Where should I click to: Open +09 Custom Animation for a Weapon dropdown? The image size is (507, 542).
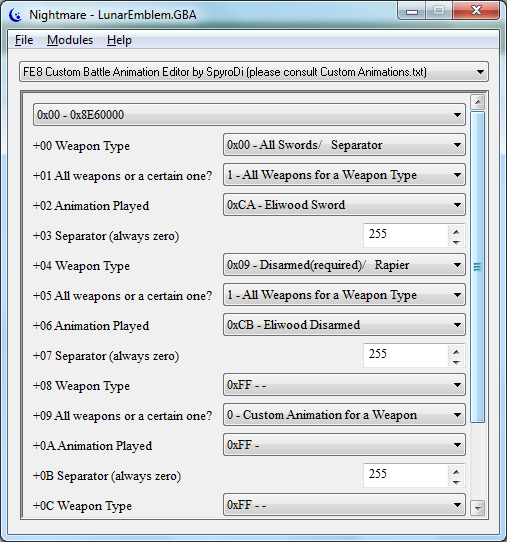point(344,415)
